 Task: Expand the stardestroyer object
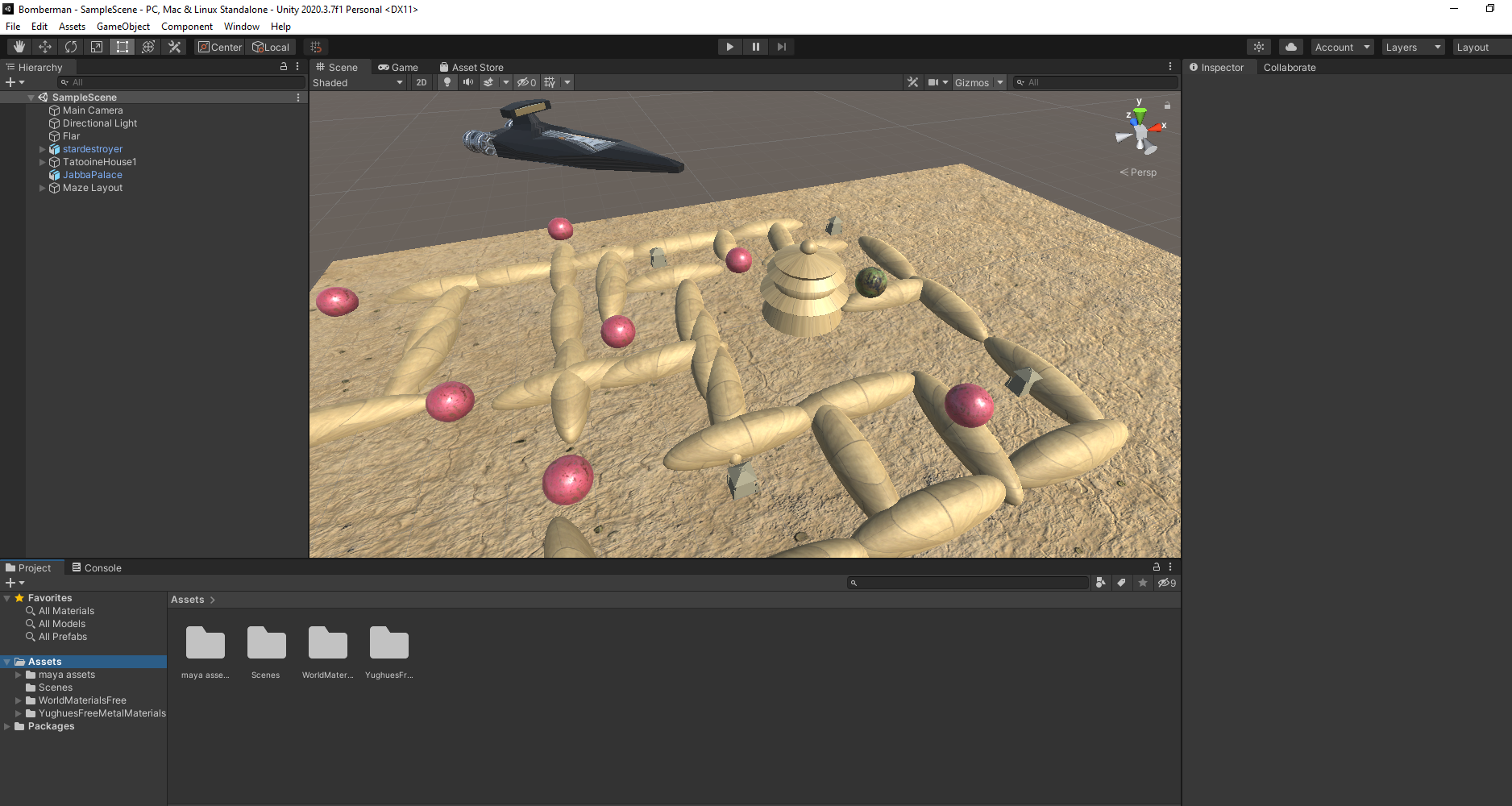[43, 149]
